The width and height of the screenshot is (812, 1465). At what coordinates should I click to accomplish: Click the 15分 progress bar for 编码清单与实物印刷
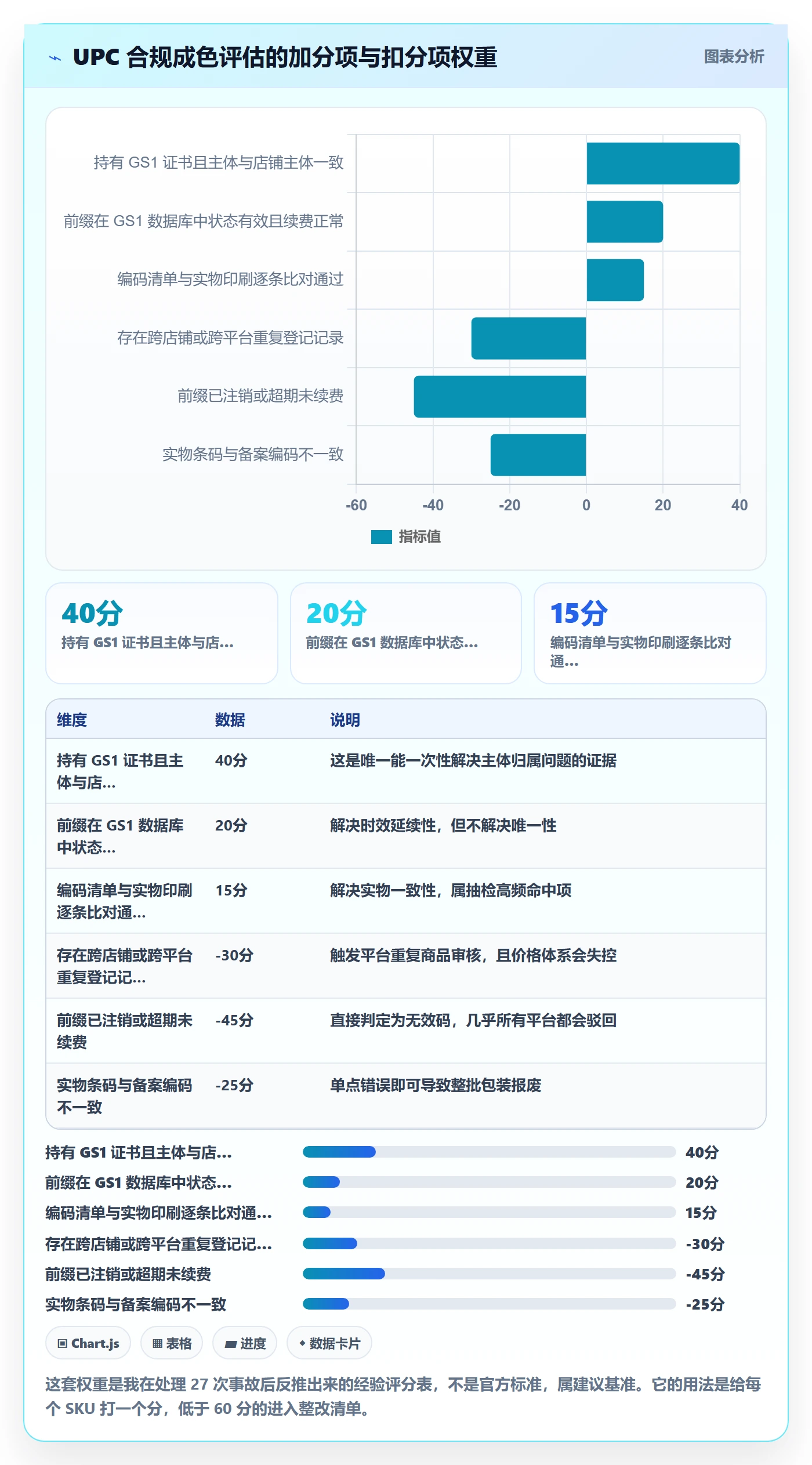(489, 1212)
